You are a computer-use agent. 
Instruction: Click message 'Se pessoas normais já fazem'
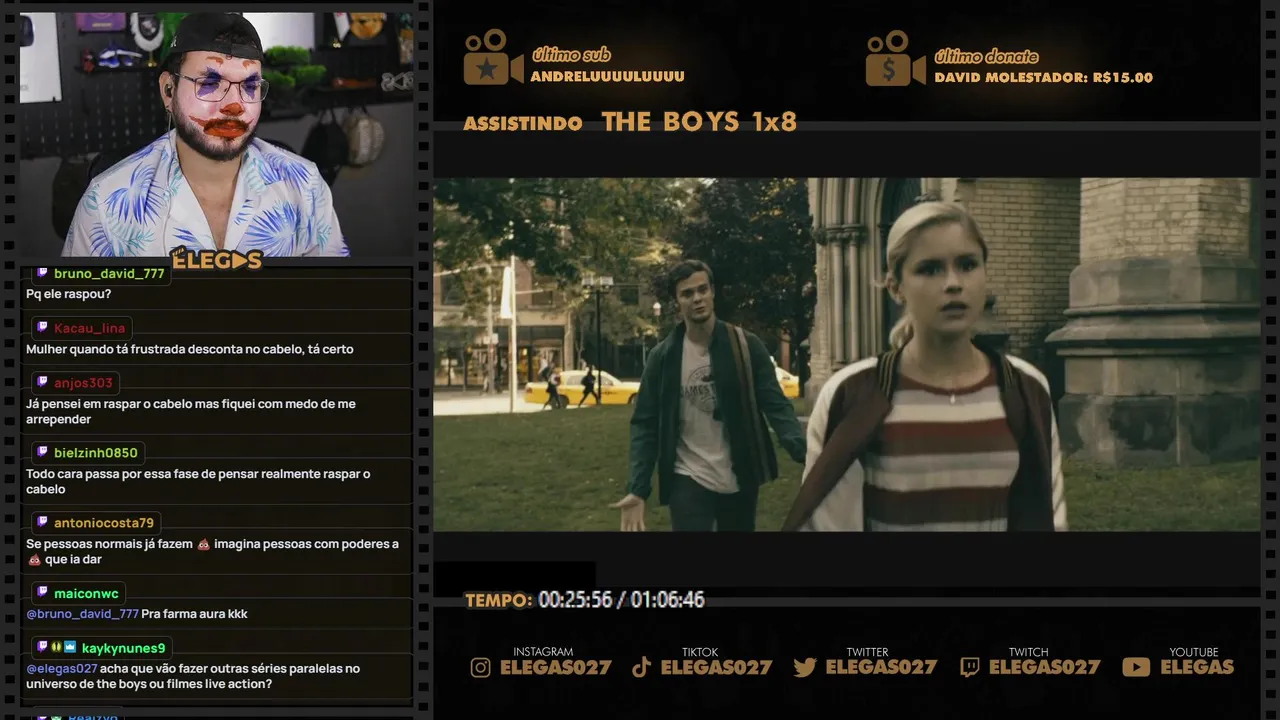pyautogui.click(x=212, y=552)
